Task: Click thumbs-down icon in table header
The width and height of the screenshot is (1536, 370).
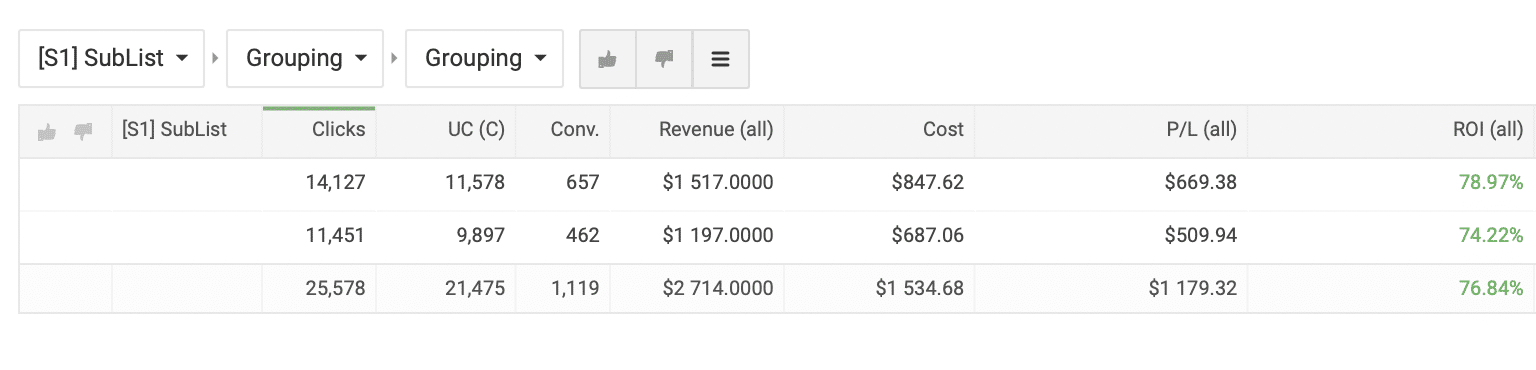Action: click(x=84, y=131)
